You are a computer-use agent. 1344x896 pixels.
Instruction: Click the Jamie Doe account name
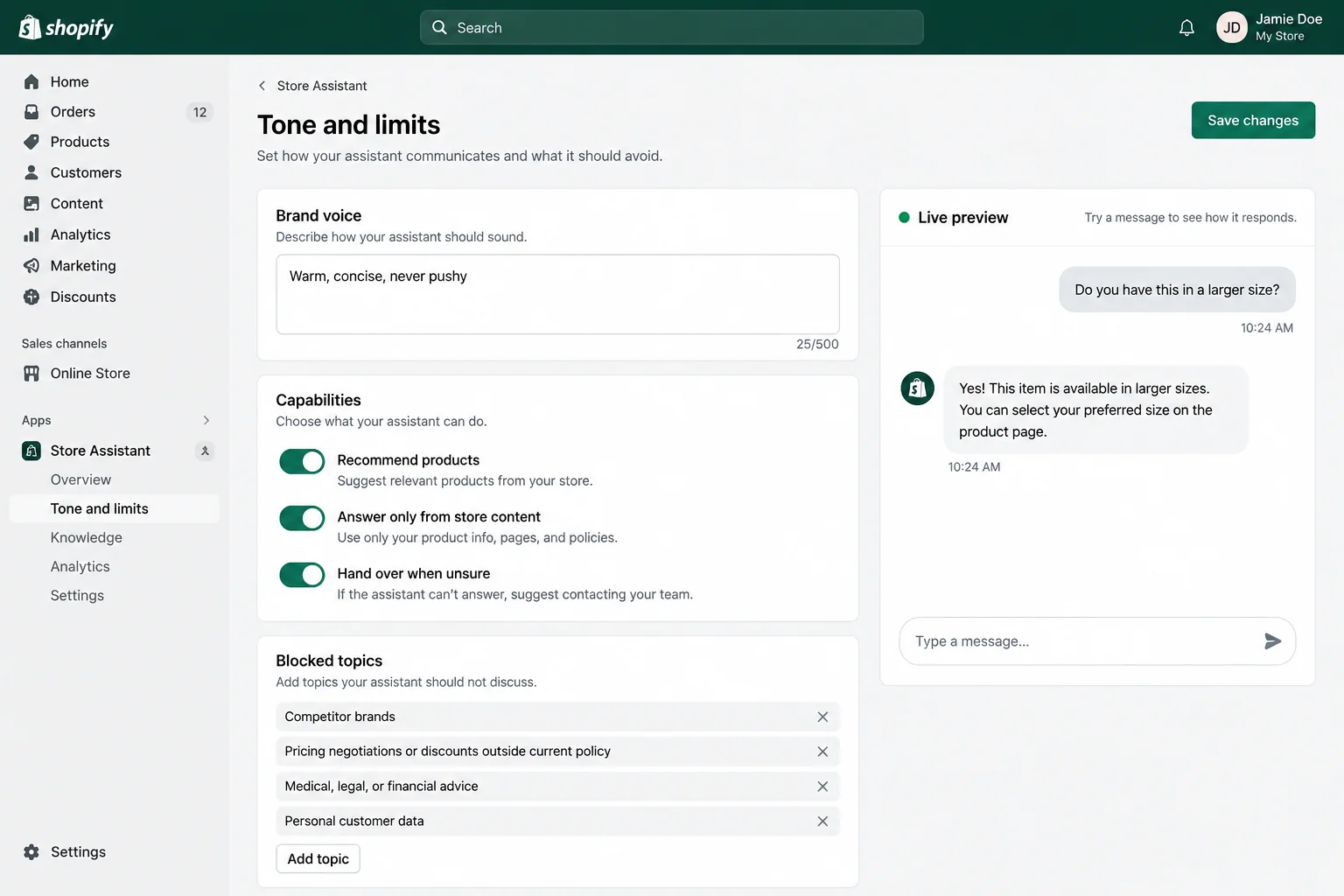(1288, 19)
